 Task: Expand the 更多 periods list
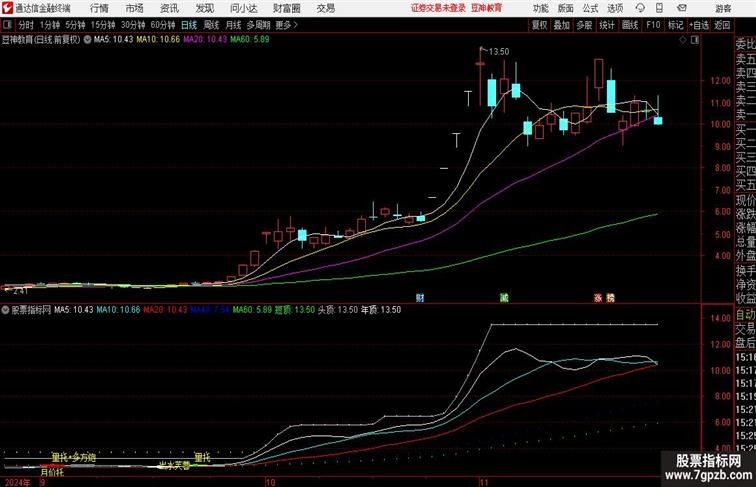click(x=286, y=25)
